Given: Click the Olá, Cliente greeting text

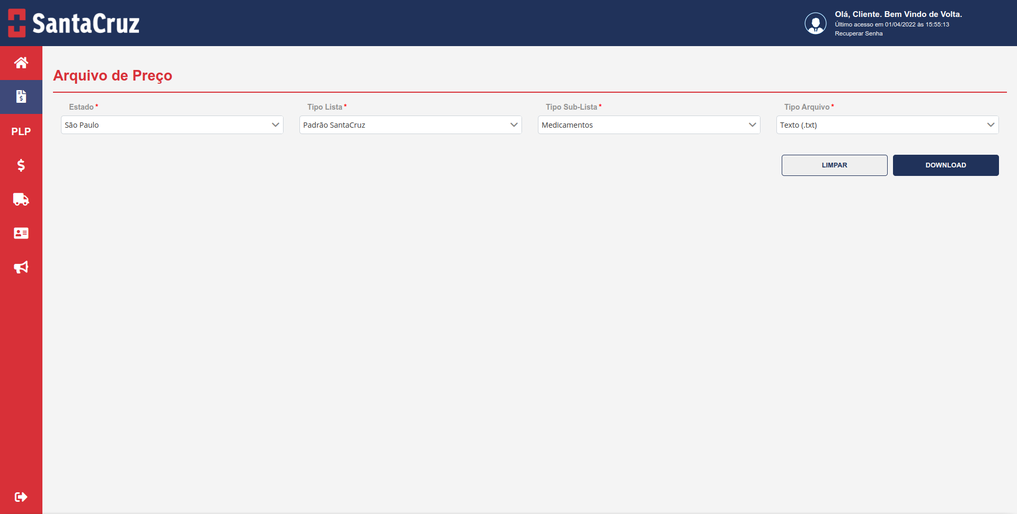Looking at the screenshot, I should (897, 14).
